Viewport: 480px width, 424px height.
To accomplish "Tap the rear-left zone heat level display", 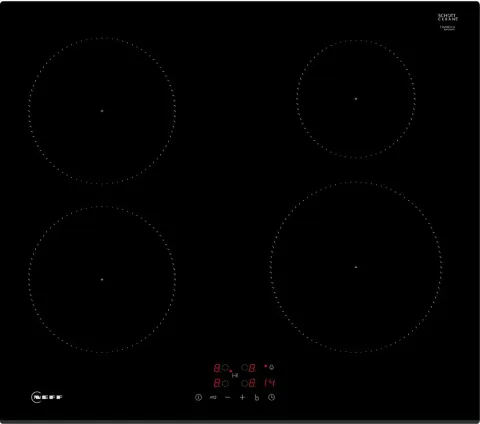I will pos(217,368).
